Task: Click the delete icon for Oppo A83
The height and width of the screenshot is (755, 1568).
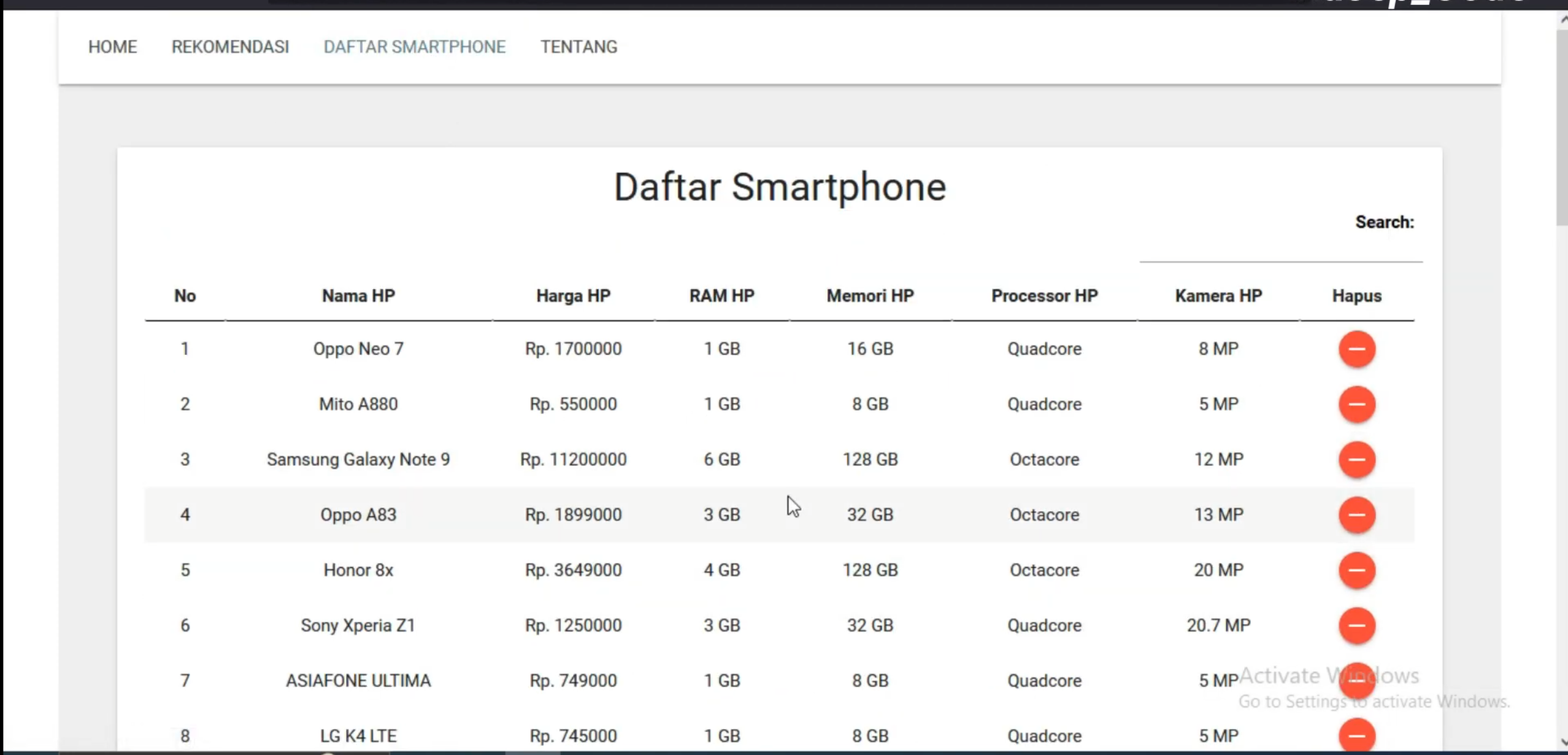Action: coord(1356,514)
